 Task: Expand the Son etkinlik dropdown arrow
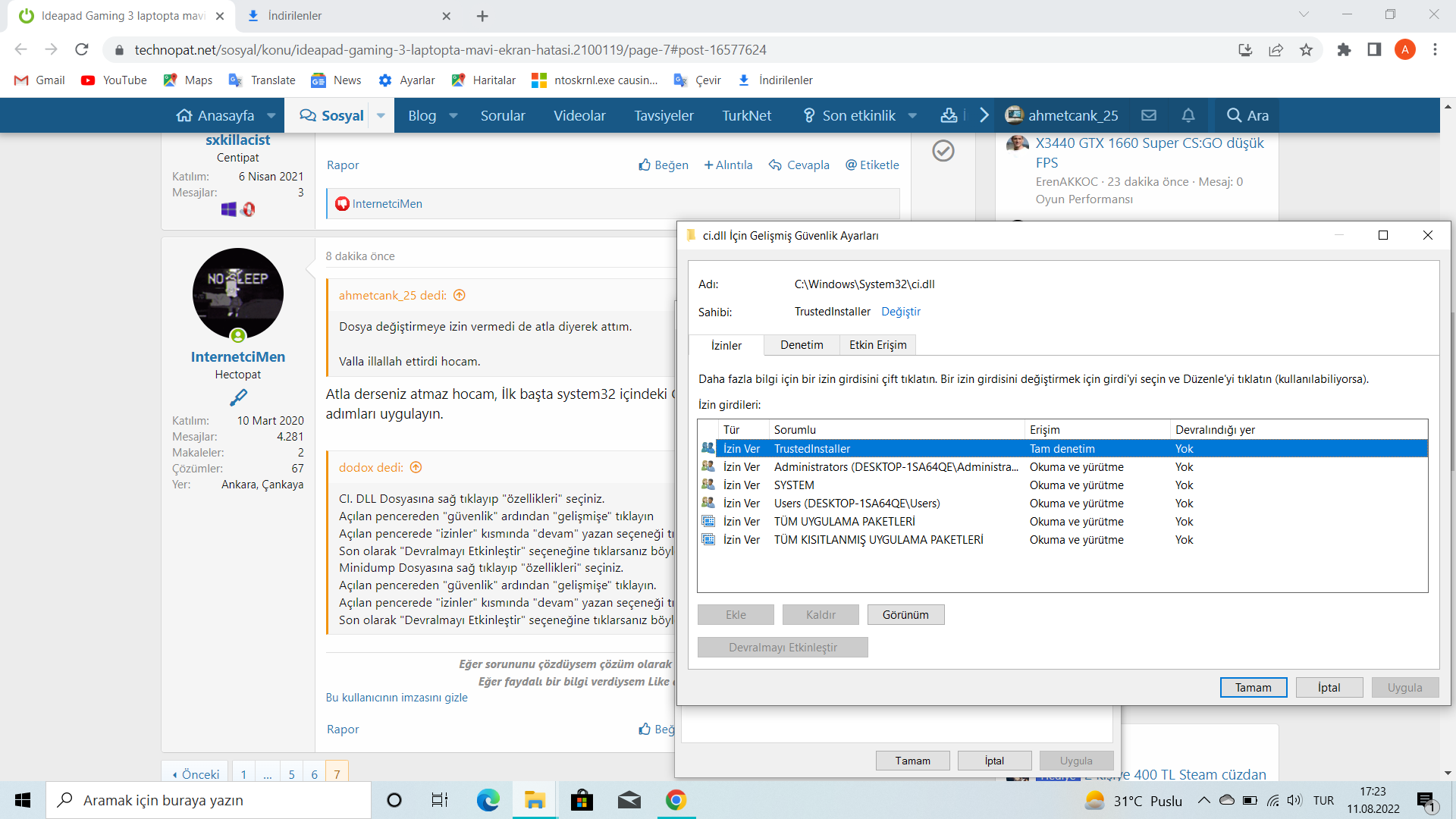pos(912,115)
